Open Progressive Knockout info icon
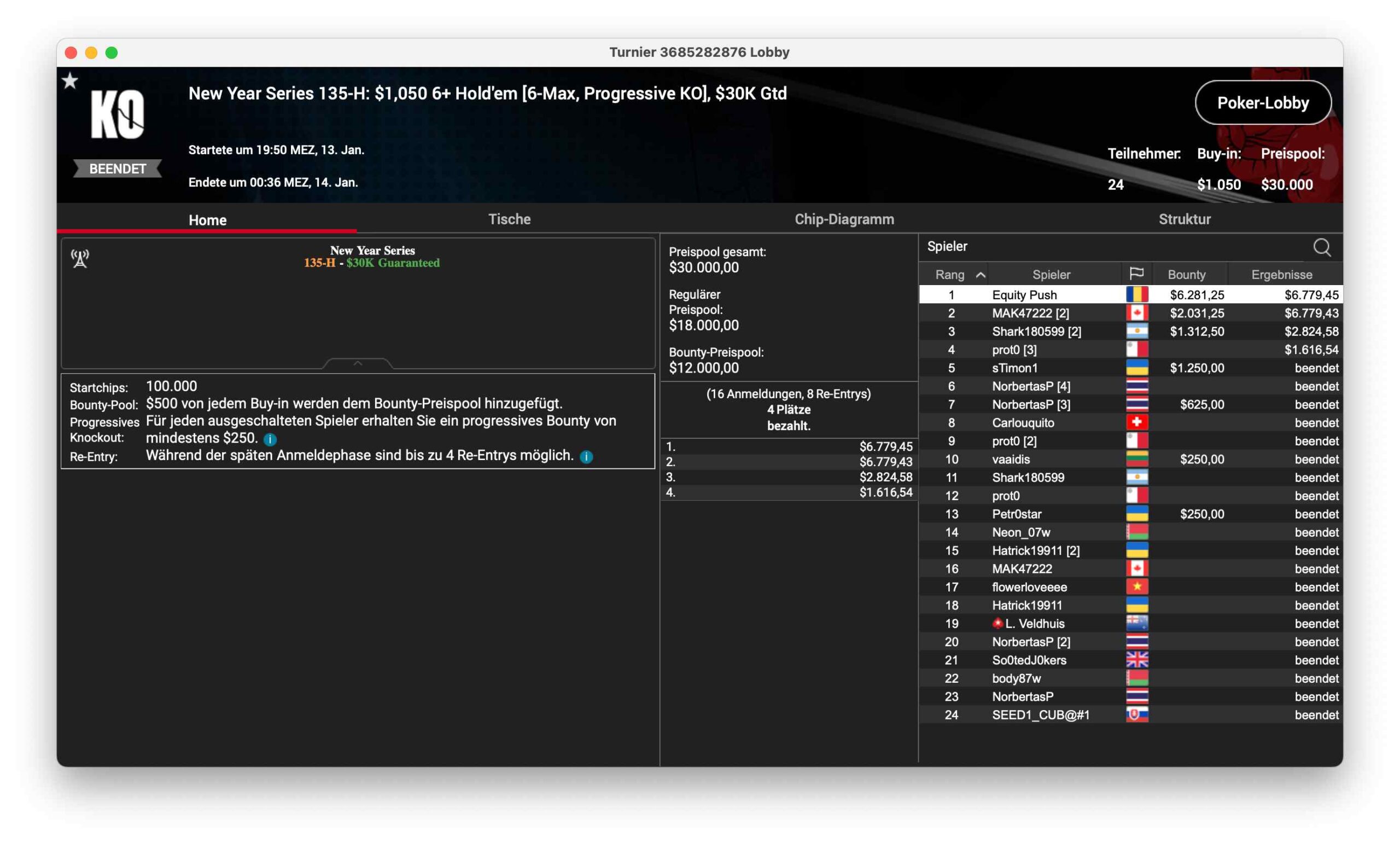The image size is (1400, 842). point(270,439)
